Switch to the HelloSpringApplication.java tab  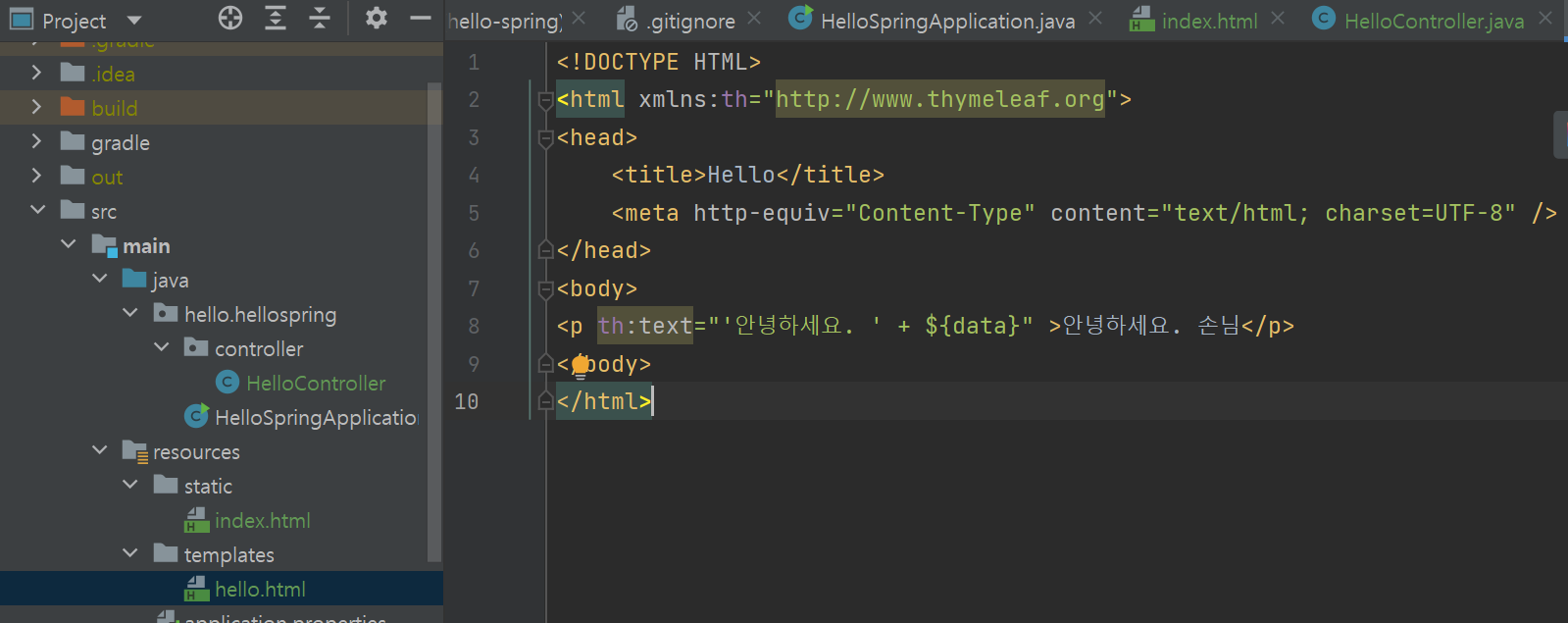point(947,21)
